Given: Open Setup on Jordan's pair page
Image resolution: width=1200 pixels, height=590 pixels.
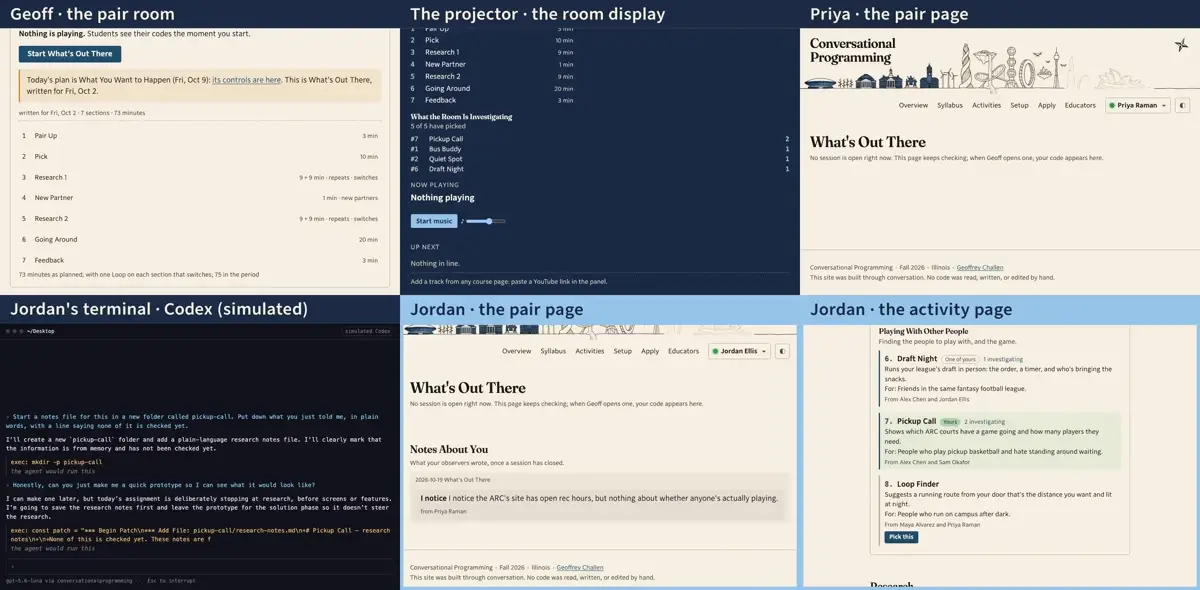Looking at the screenshot, I should click(622, 351).
